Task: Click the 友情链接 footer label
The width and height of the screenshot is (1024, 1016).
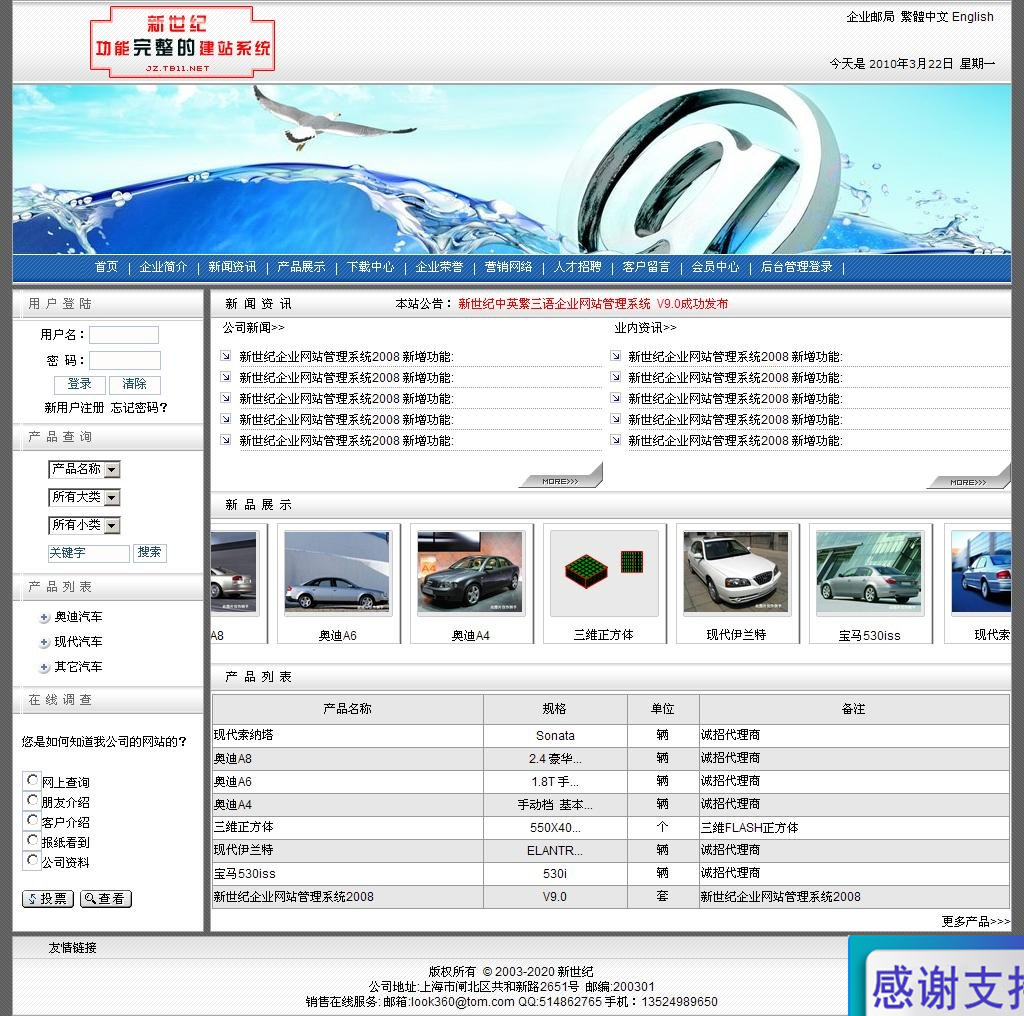Action: click(x=72, y=948)
